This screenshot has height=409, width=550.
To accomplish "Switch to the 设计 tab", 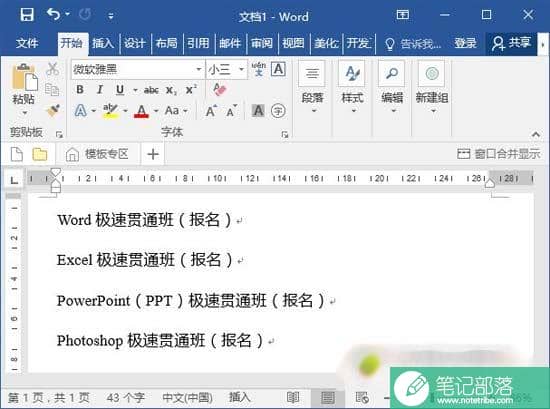I will pos(135,43).
